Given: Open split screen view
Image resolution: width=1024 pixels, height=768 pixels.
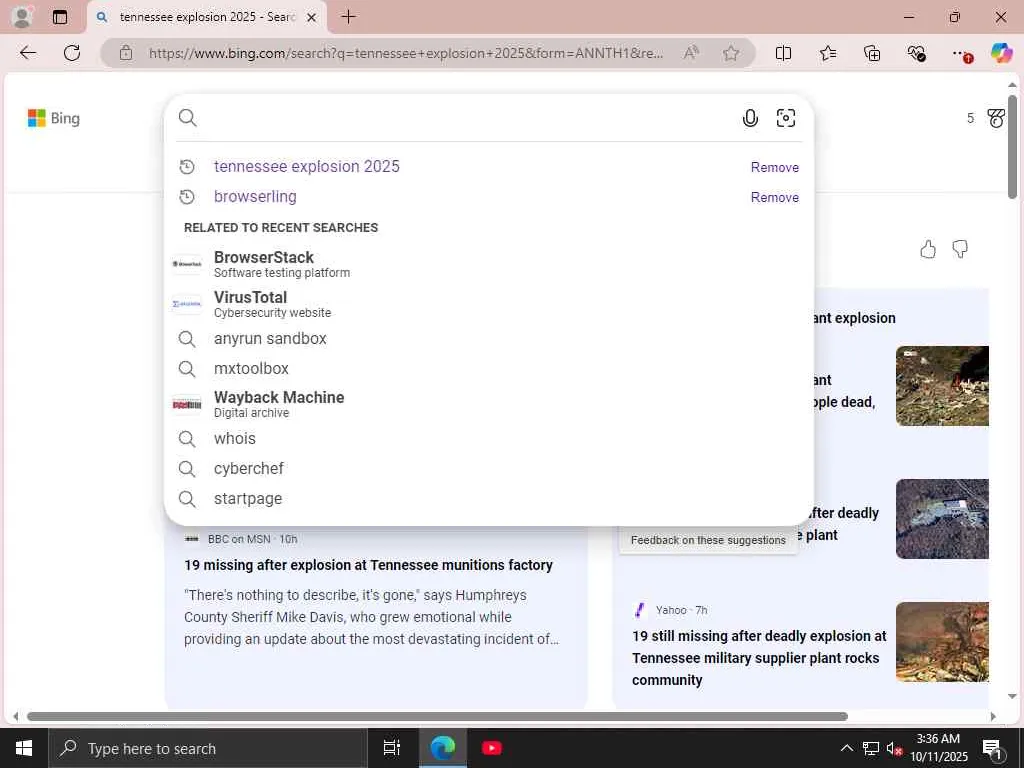Looking at the screenshot, I should point(783,53).
